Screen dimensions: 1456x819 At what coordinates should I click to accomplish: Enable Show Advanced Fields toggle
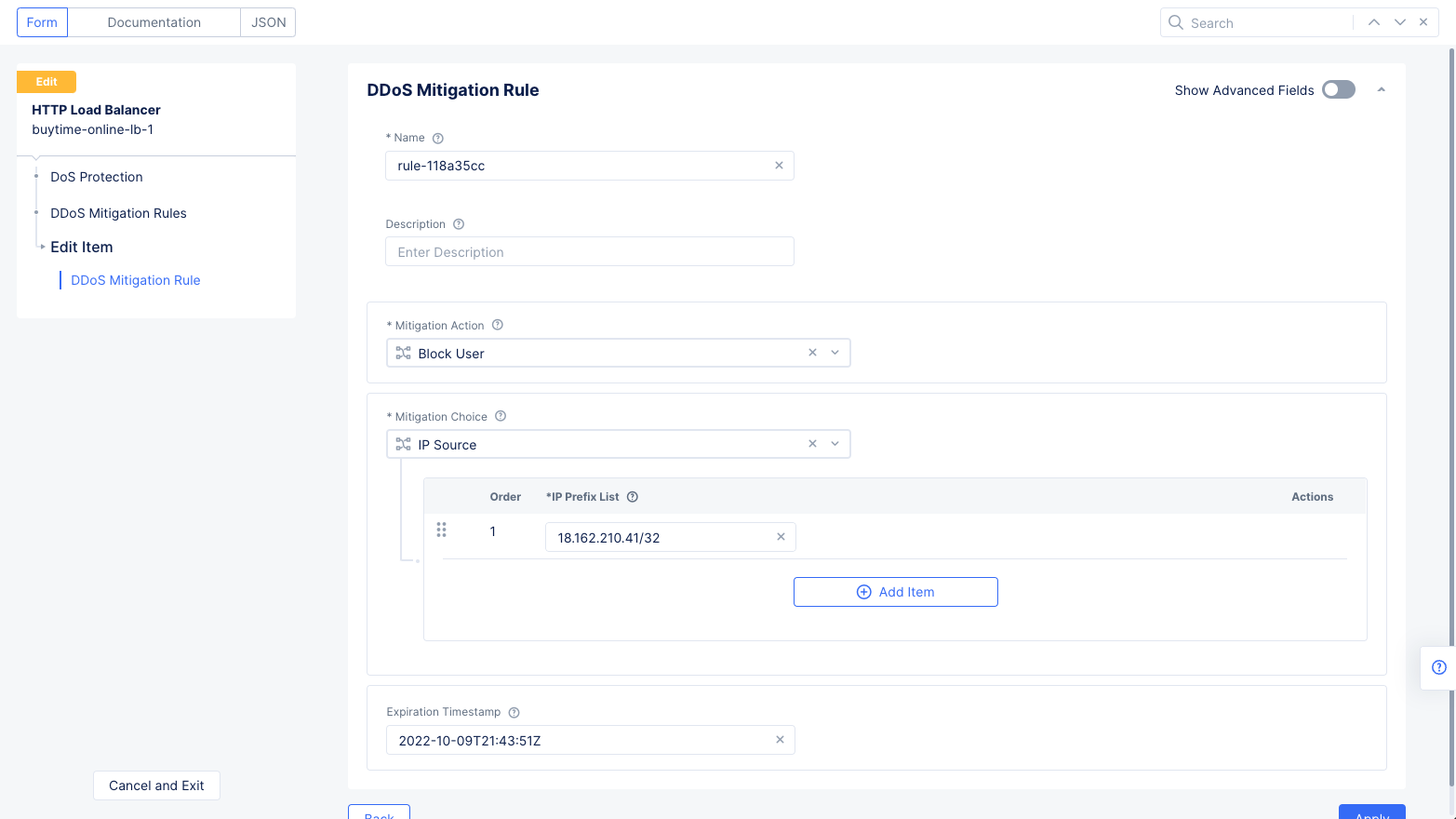click(x=1338, y=89)
